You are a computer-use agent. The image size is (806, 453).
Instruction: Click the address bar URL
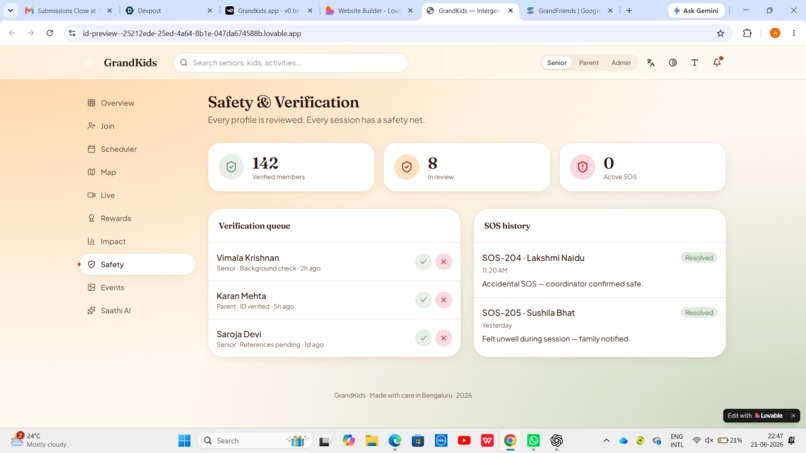(192, 33)
